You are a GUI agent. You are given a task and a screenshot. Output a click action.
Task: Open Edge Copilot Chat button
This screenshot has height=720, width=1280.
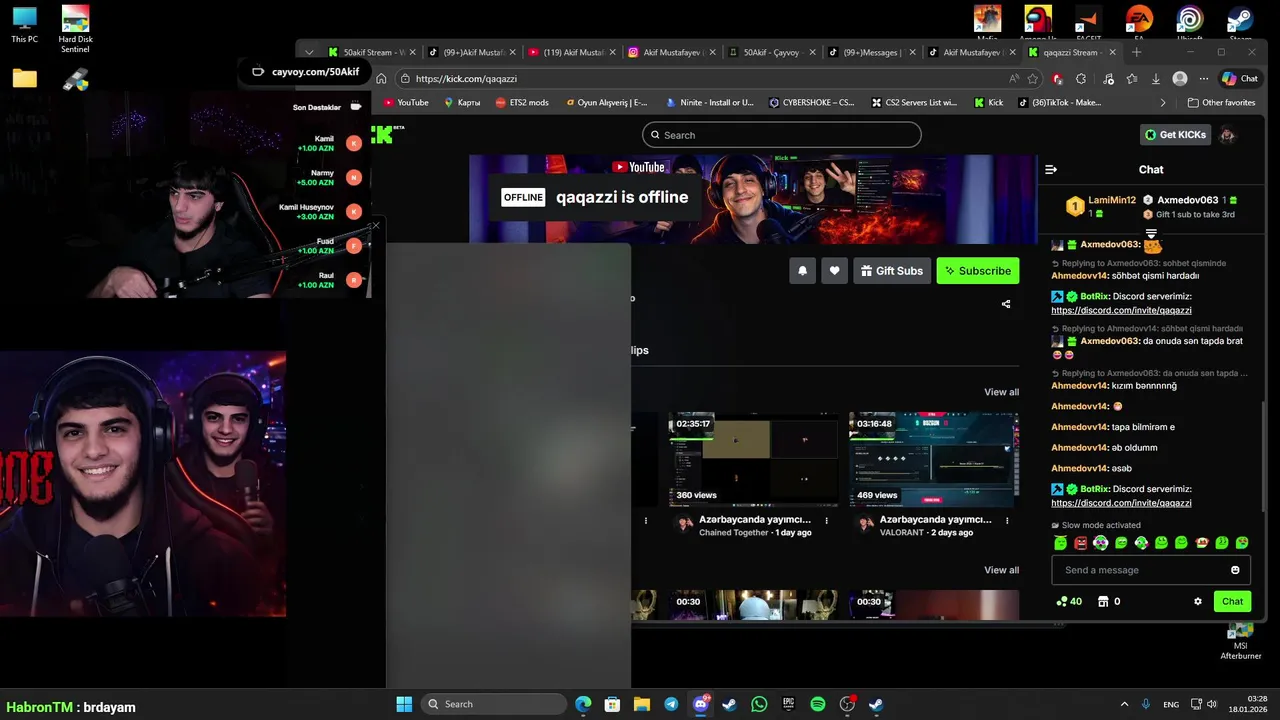(1240, 79)
